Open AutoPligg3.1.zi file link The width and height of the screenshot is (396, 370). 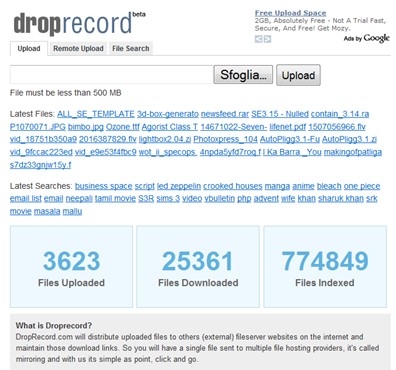click(349, 139)
